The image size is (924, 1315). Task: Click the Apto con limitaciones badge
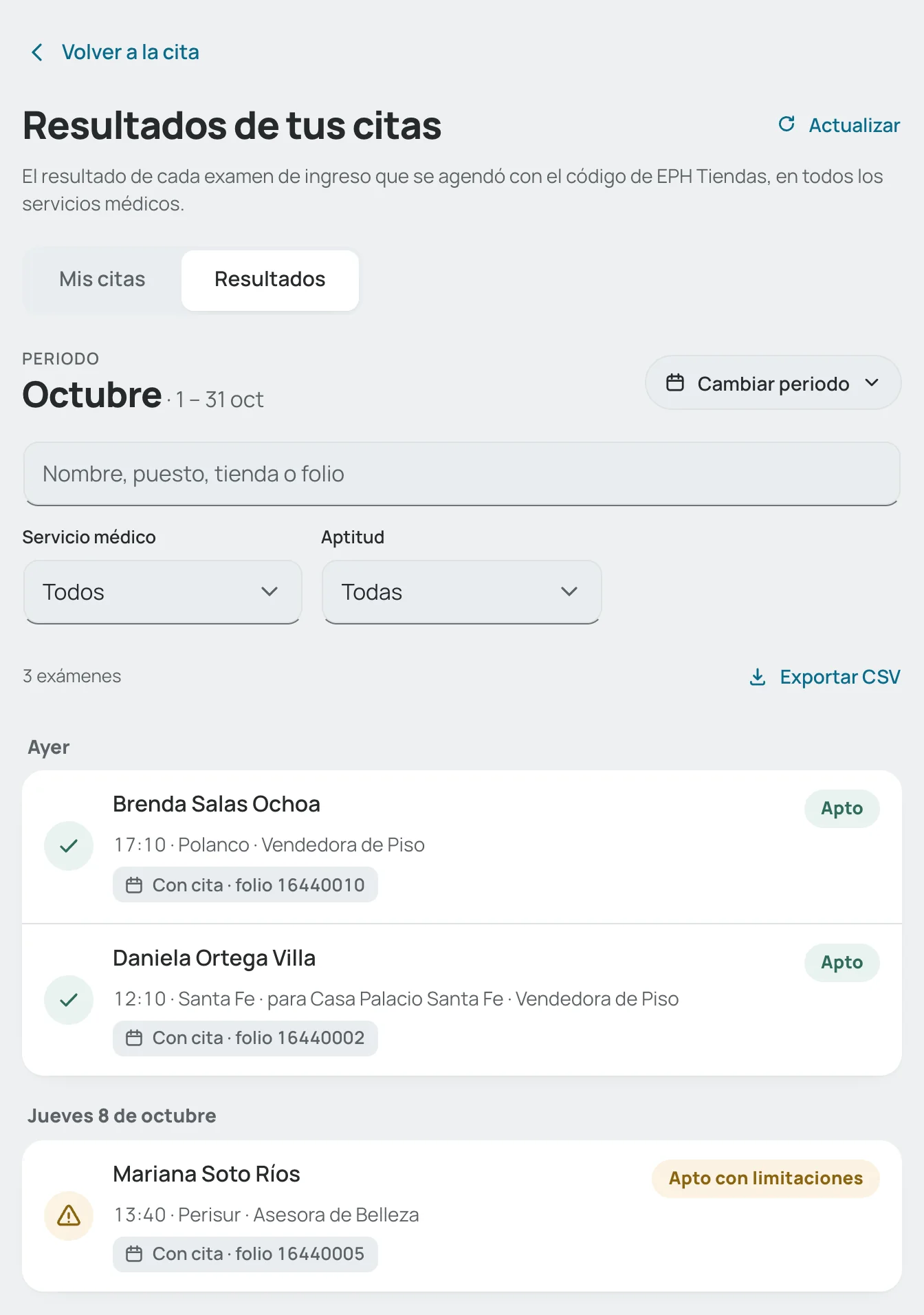click(x=766, y=1178)
